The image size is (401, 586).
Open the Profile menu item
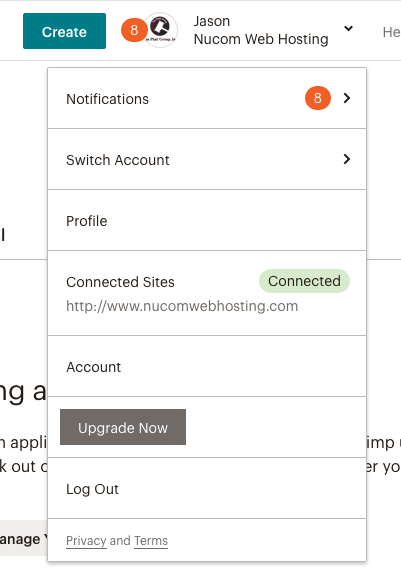click(207, 220)
